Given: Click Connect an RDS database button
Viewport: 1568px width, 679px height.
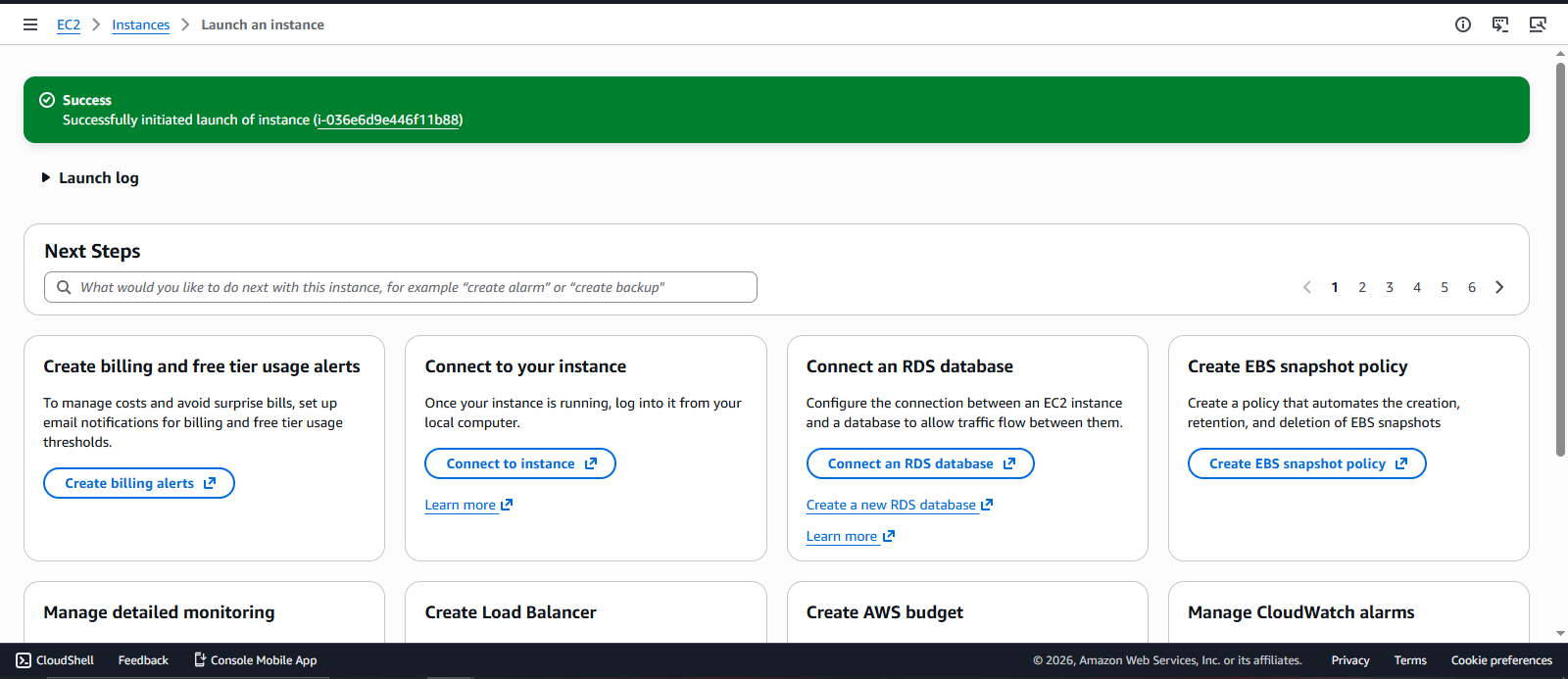Looking at the screenshot, I should [920, 463].
